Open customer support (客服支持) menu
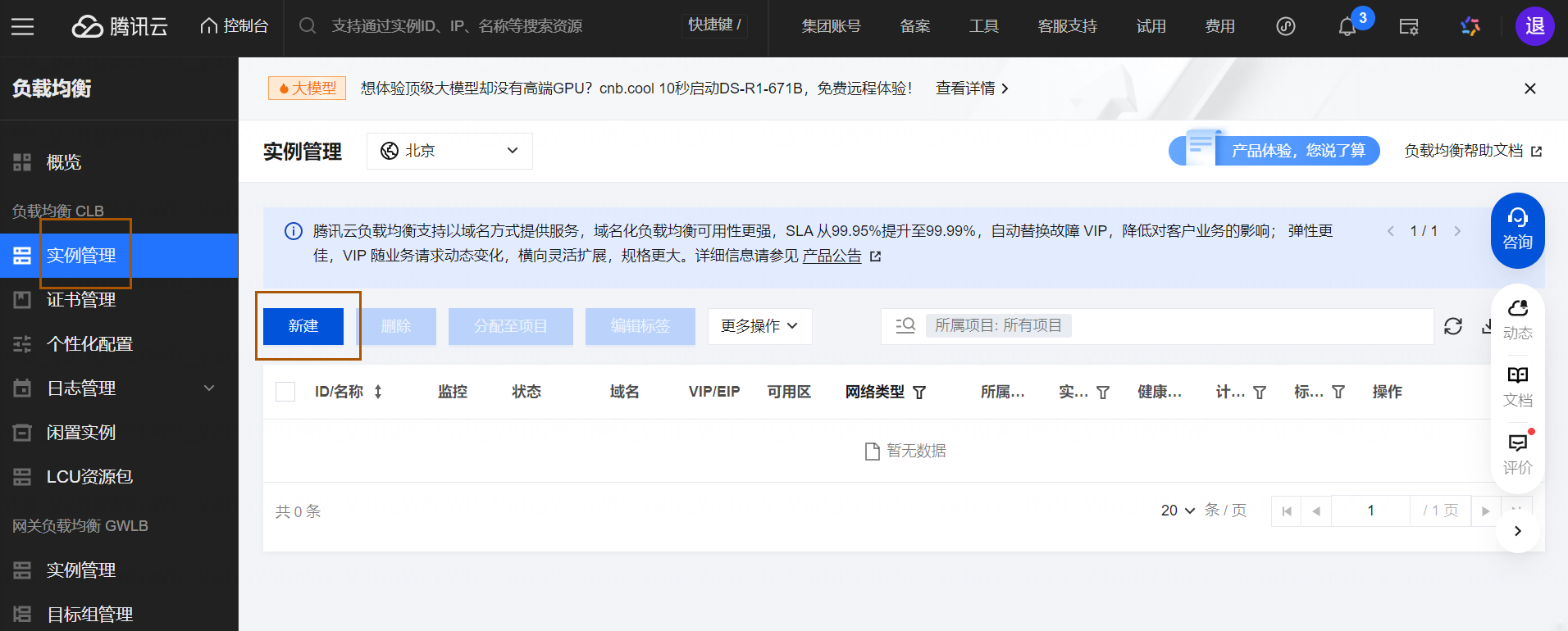Viewport: 1568px width, 631px height. 1067,26
